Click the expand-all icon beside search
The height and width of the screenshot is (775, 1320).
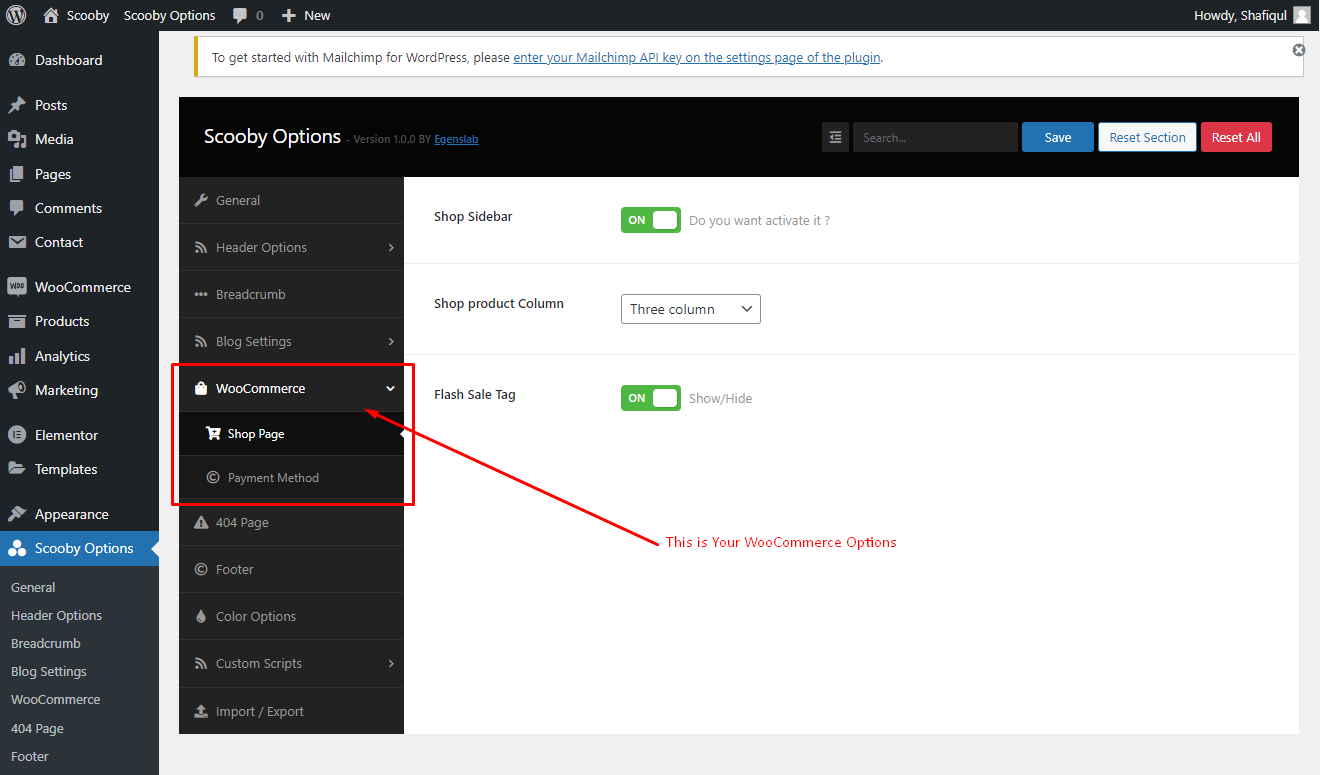point(835,138)
